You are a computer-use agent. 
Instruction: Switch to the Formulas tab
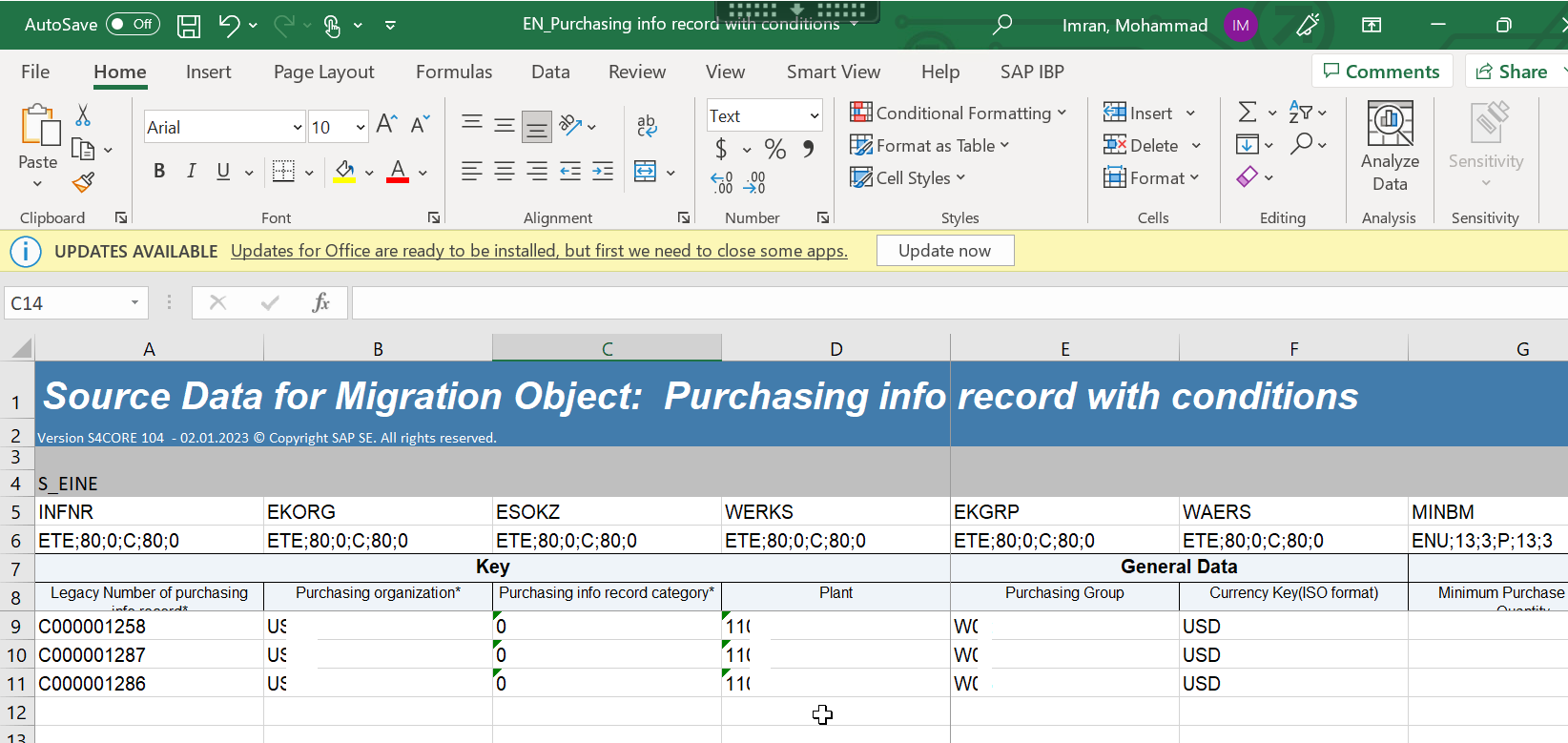[454, 72]
